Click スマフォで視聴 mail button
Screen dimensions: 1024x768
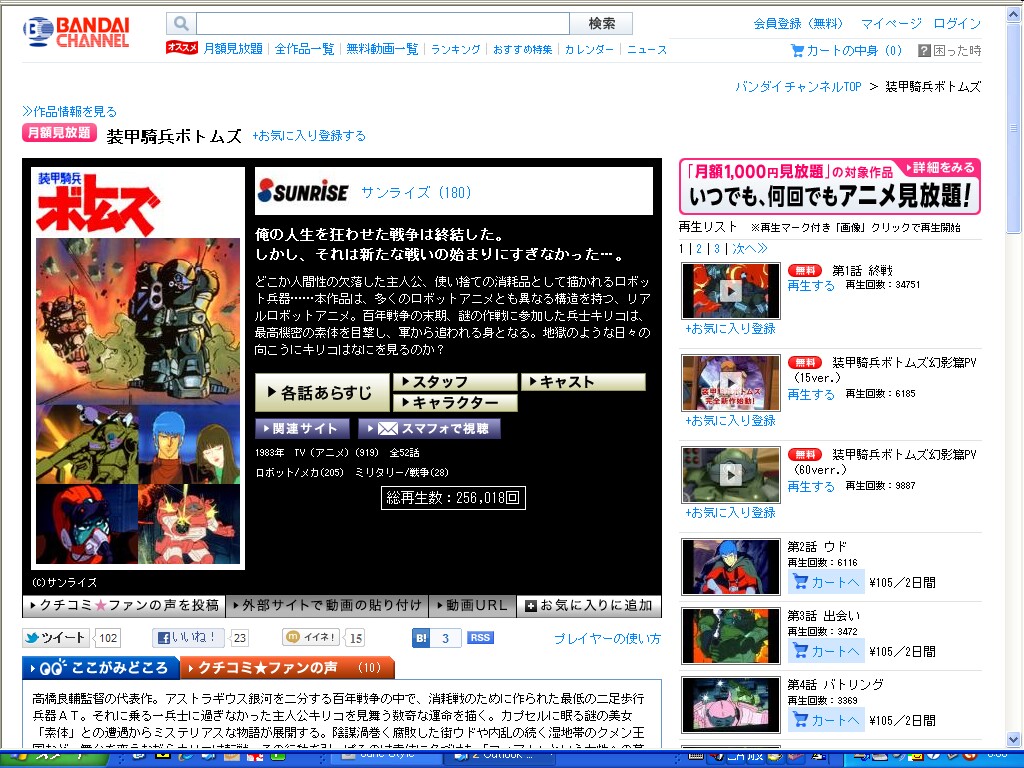pyautogui.click(x=430, y=428)
